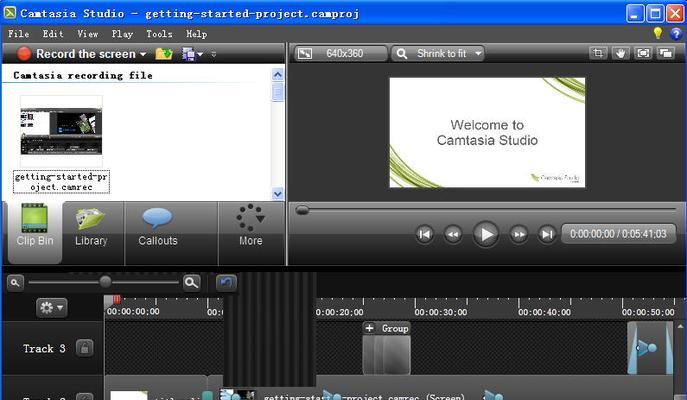Click the clip bin scroll up arrow
The height and width of the screenshot is (400, 687).
pos(277,74)
